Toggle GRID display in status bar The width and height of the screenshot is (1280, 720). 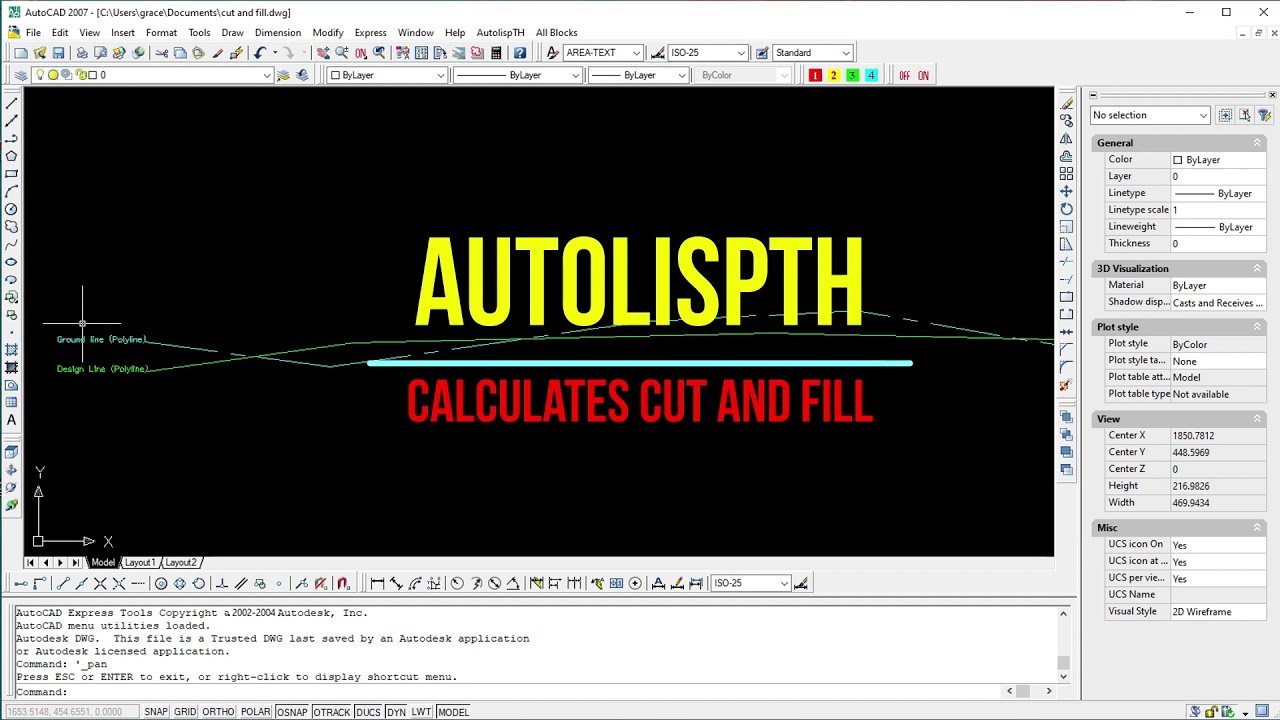(x=185, y=712)
